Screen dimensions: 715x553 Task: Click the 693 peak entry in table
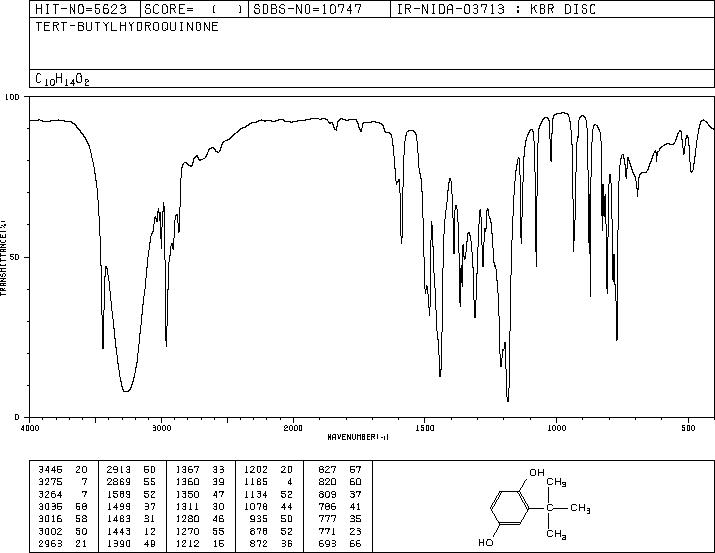pyautogui.click(x=340, y=543)
